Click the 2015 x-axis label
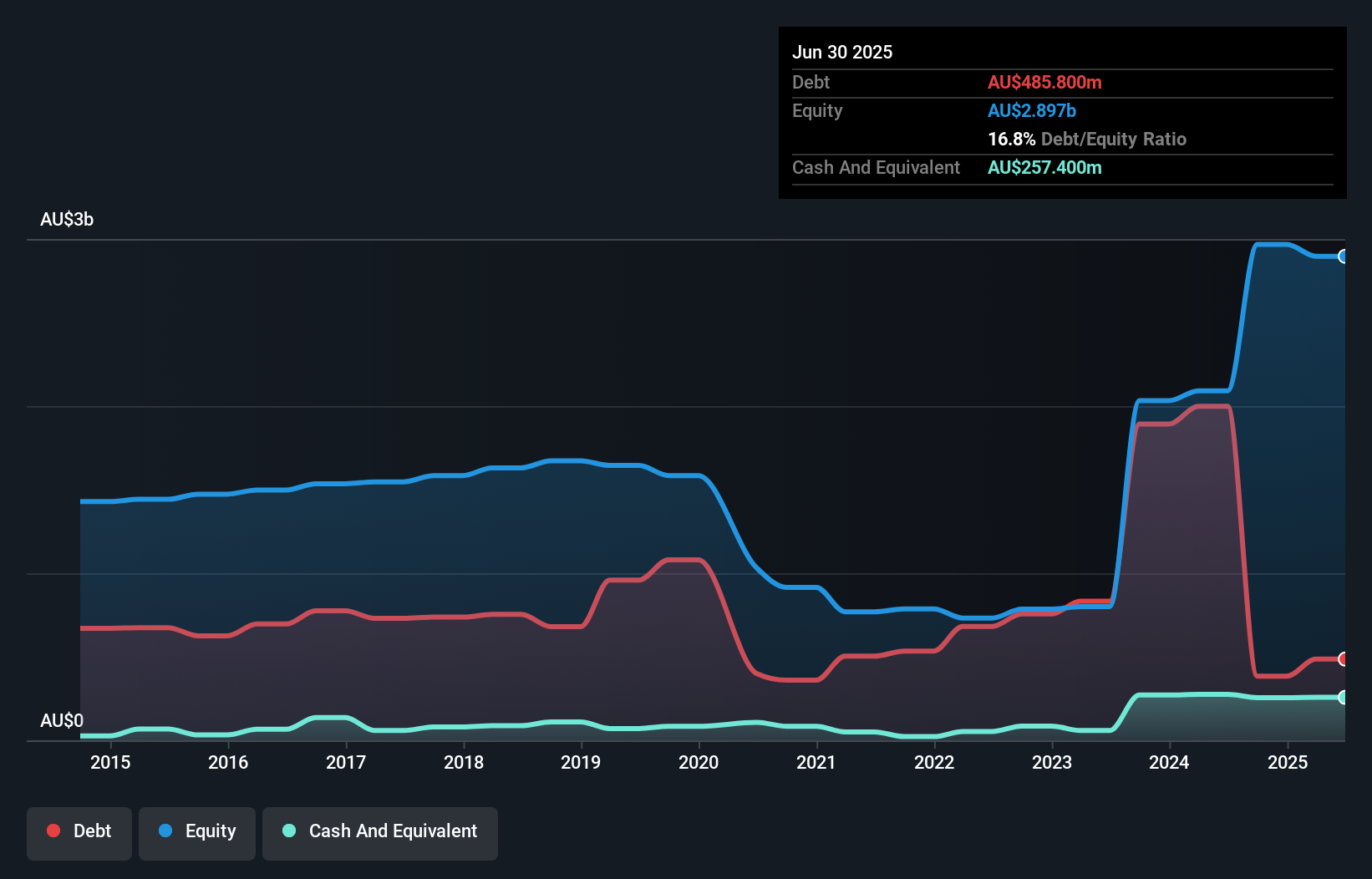 coord(110,762)
